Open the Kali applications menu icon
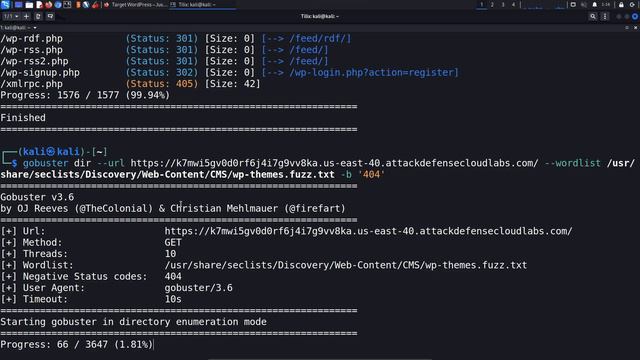This screenshot has height=360, width=640. [5, 4]
